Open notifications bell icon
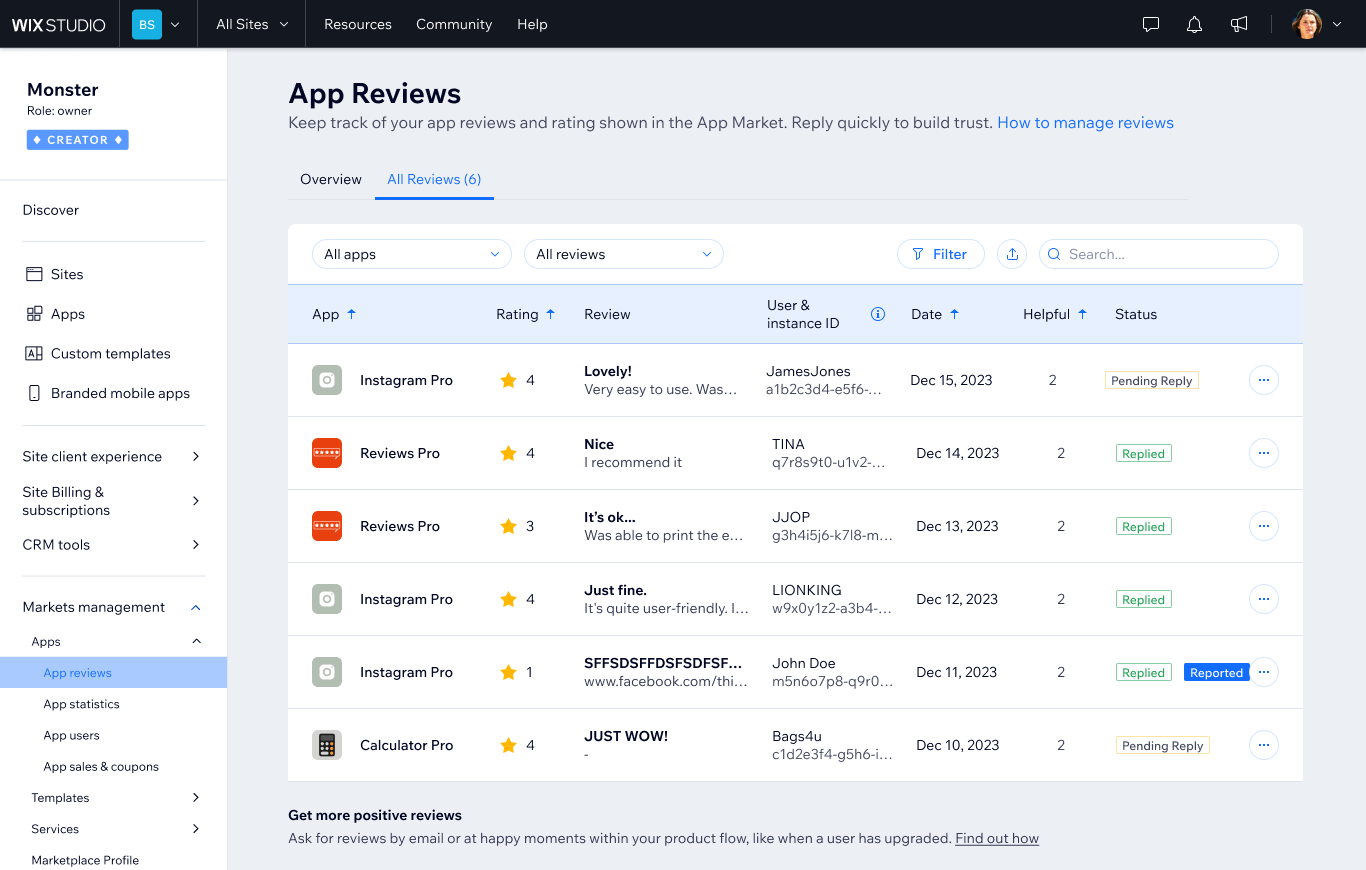The image size is (1366, 870). (x=1194, y=24)
